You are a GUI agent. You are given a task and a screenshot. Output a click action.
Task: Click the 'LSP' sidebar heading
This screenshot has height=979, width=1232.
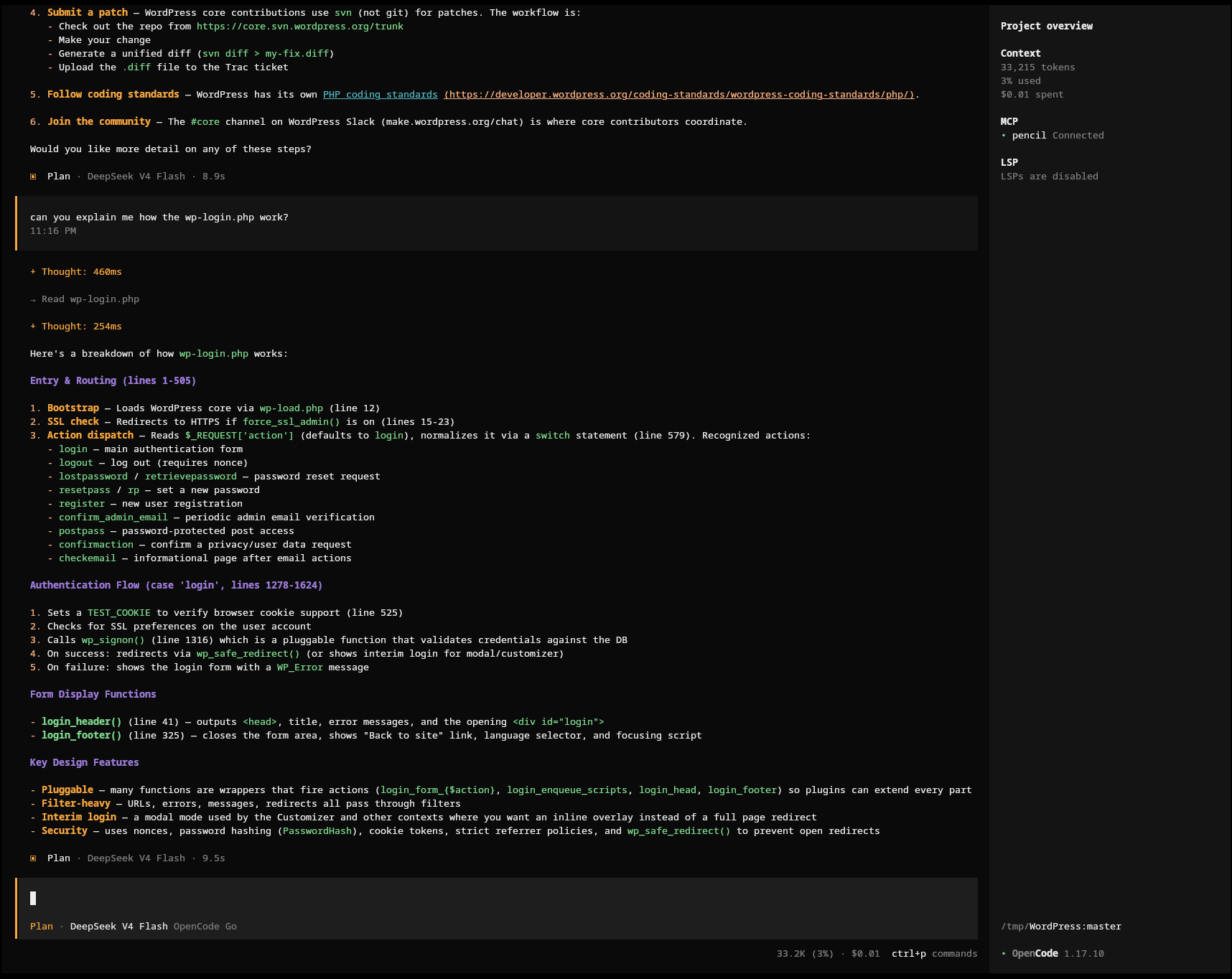coord(1009,163)
